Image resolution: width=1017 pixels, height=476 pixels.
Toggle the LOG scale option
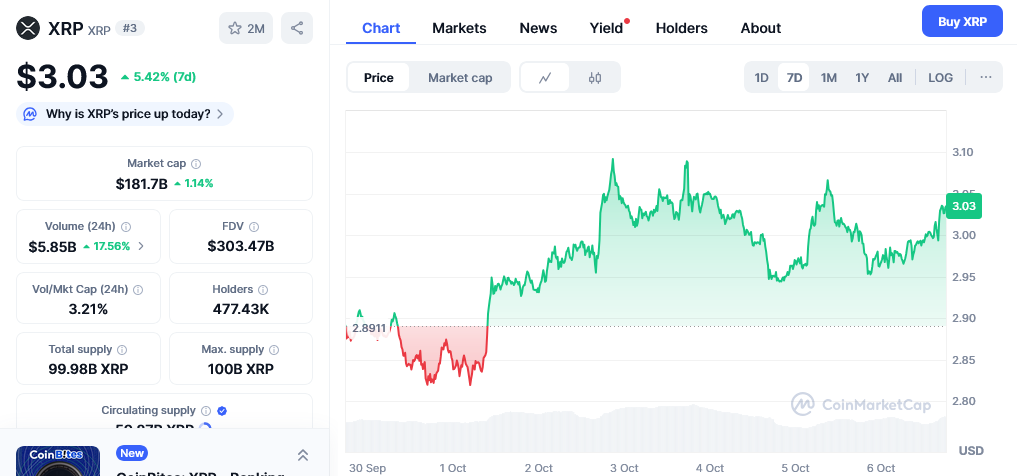click(940, 78)
